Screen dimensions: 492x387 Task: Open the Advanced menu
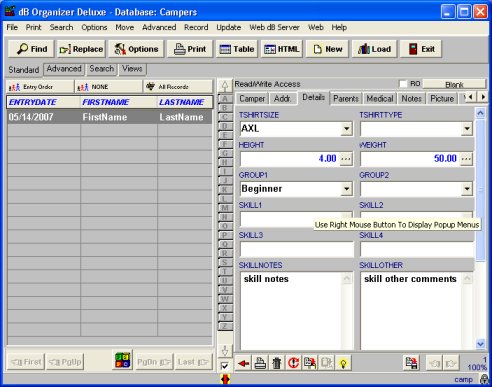159,27
